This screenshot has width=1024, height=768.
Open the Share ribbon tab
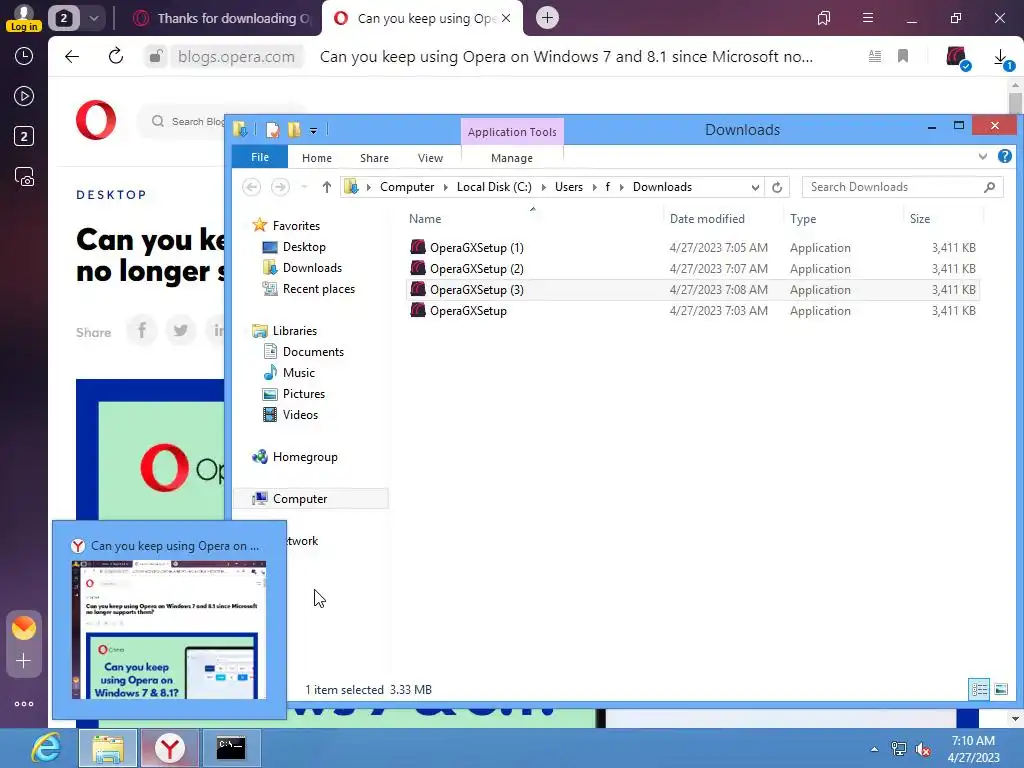[374, 158]
